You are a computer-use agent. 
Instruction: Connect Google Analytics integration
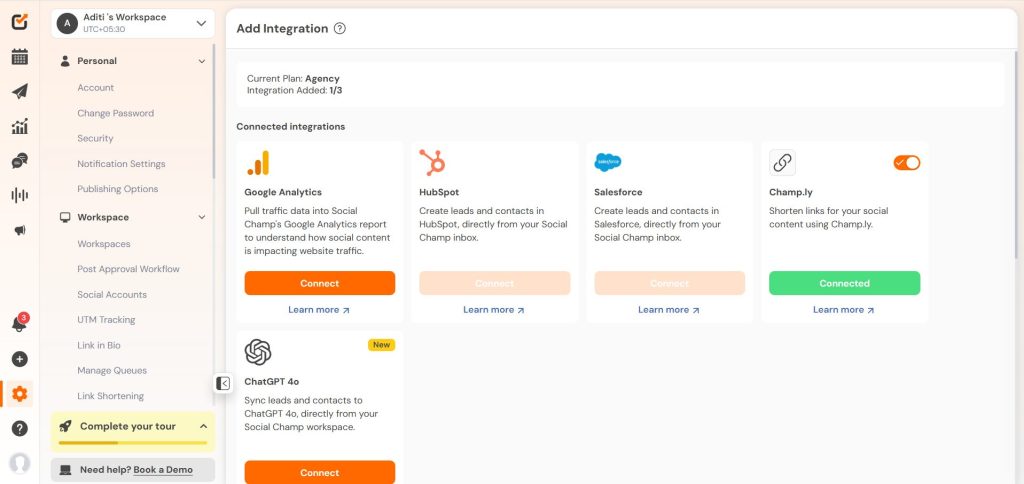(320, 283)
